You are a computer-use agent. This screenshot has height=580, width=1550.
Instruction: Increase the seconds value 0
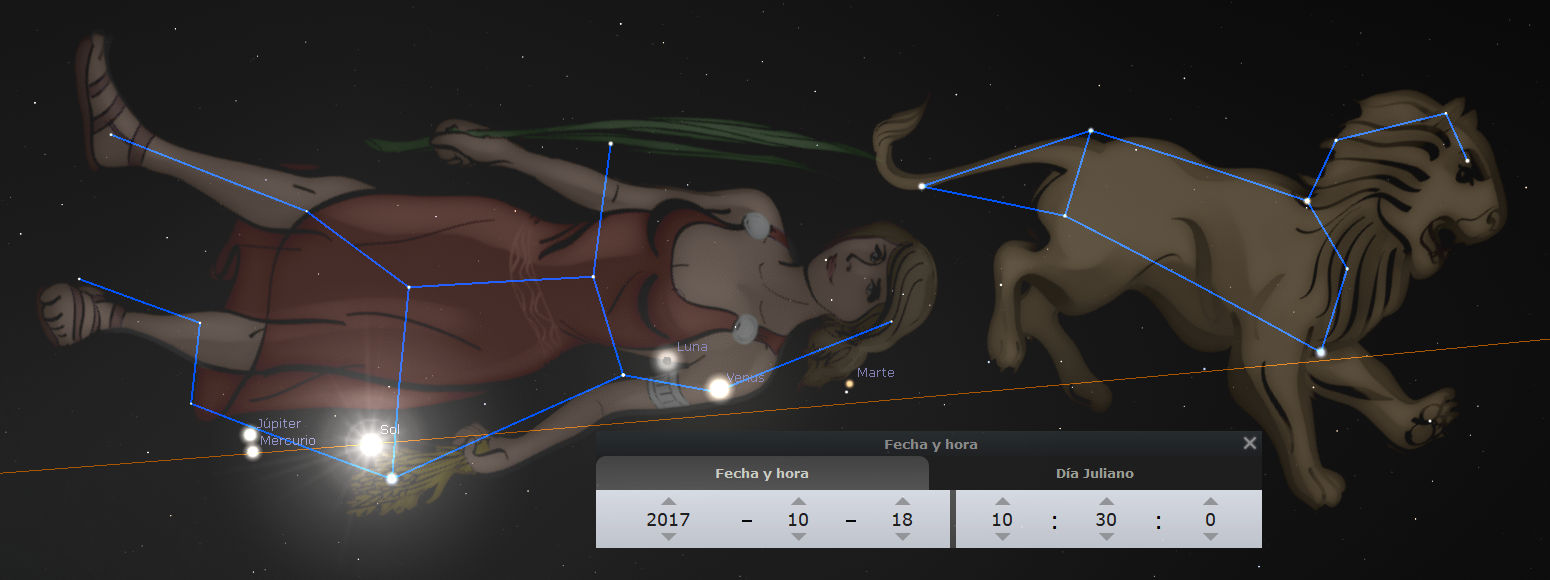(x=1211, y=501)
